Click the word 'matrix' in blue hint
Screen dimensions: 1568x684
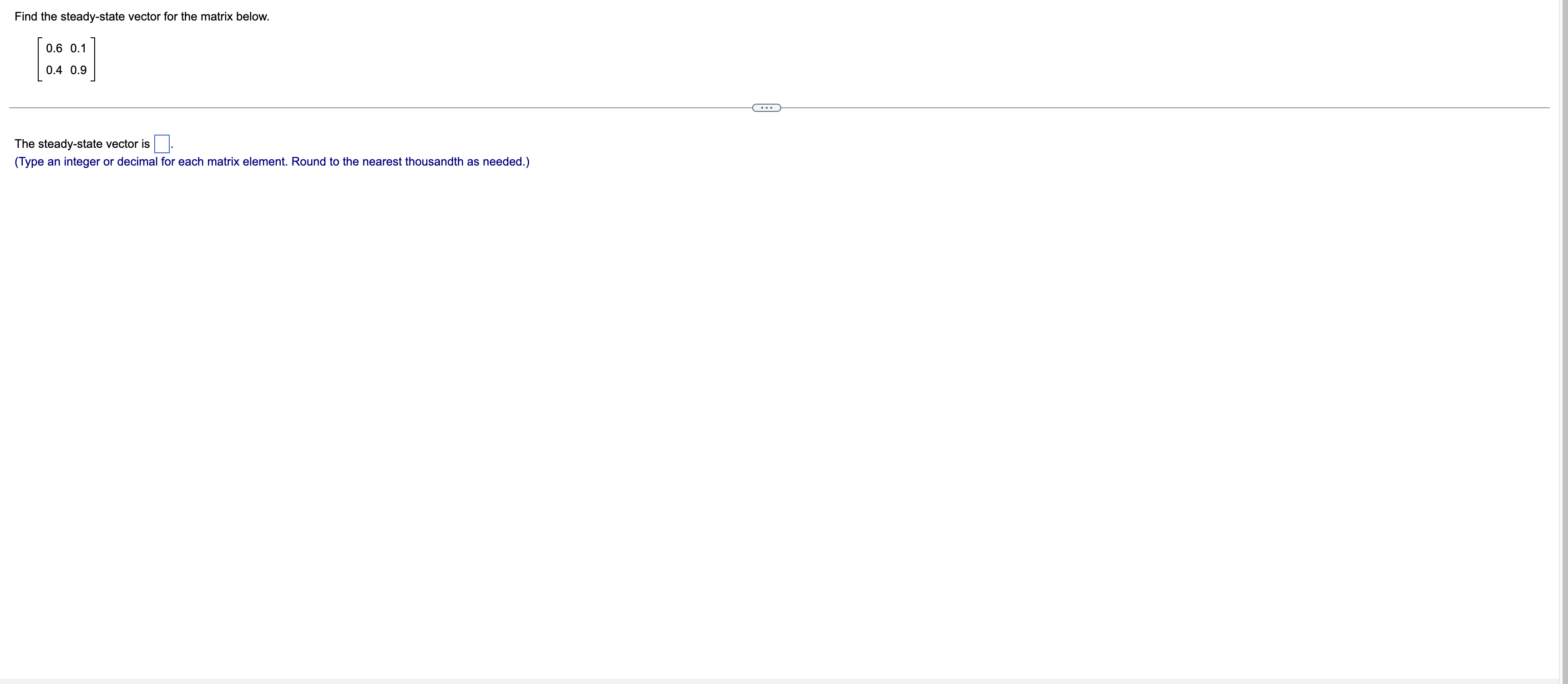pos(223,161)
